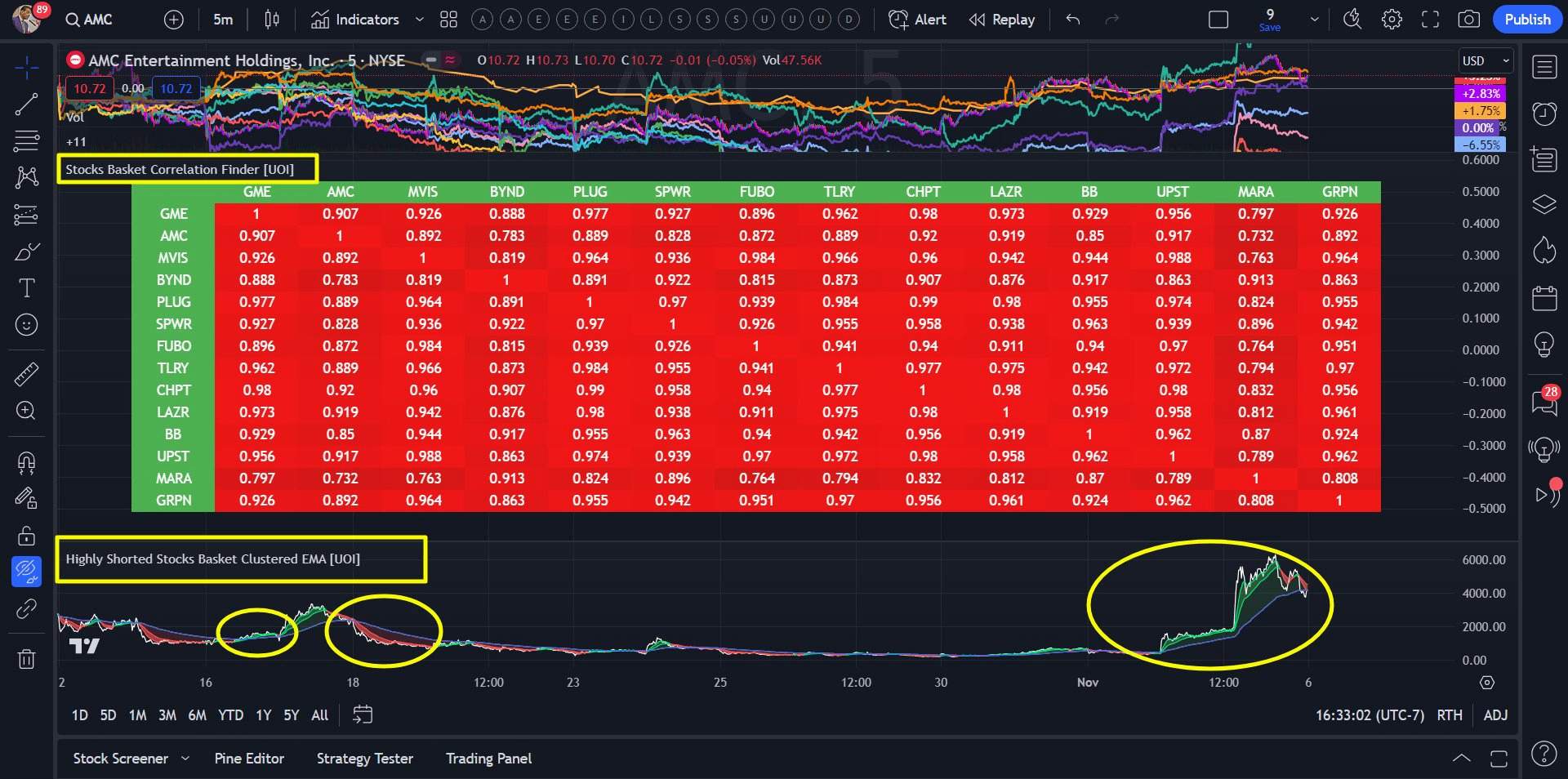Toggle link drawings sync icon
This screenshot has width=1568, height=779.
coord(26,608)
